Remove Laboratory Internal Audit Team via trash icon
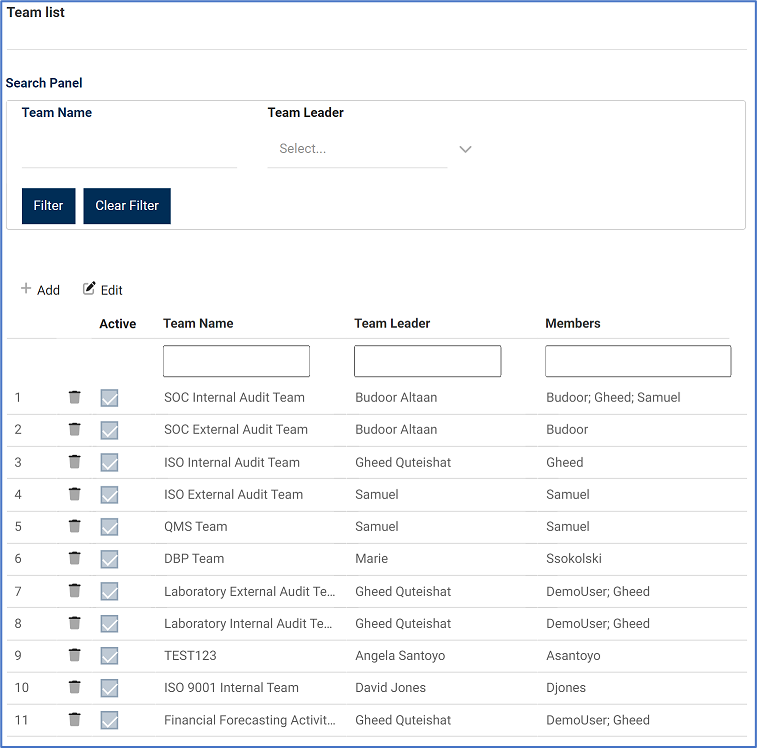This screenshot has height=748, width=757. pos(74,623)
